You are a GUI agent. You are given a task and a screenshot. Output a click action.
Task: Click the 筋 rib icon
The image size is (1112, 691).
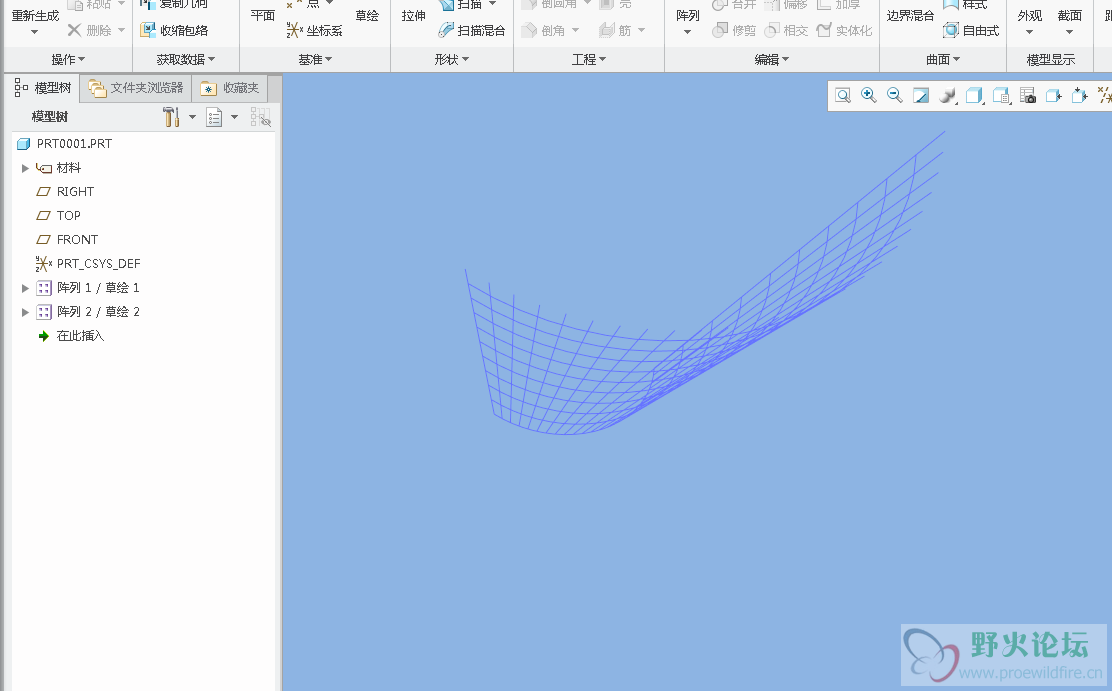pos(606,30)
